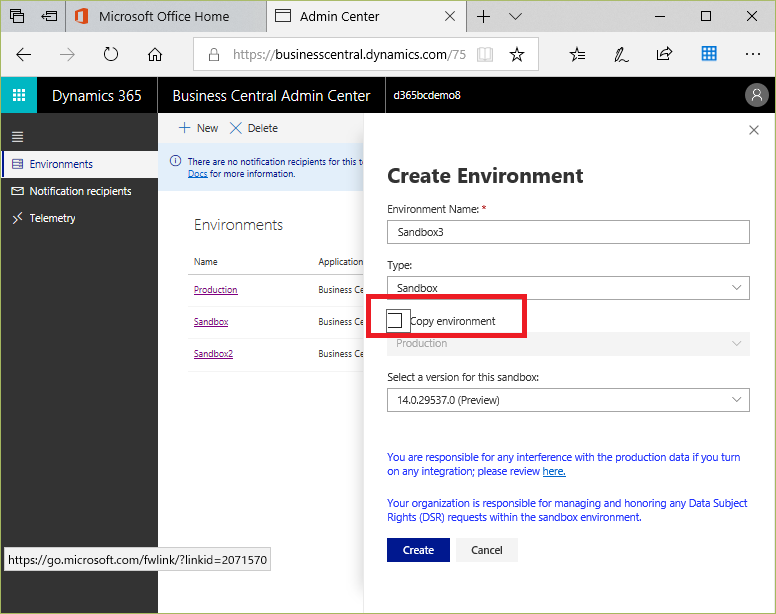This screenshot has height=614, width=776.
Task: Open the Production environment link
Action: click(x=215, y=289)
